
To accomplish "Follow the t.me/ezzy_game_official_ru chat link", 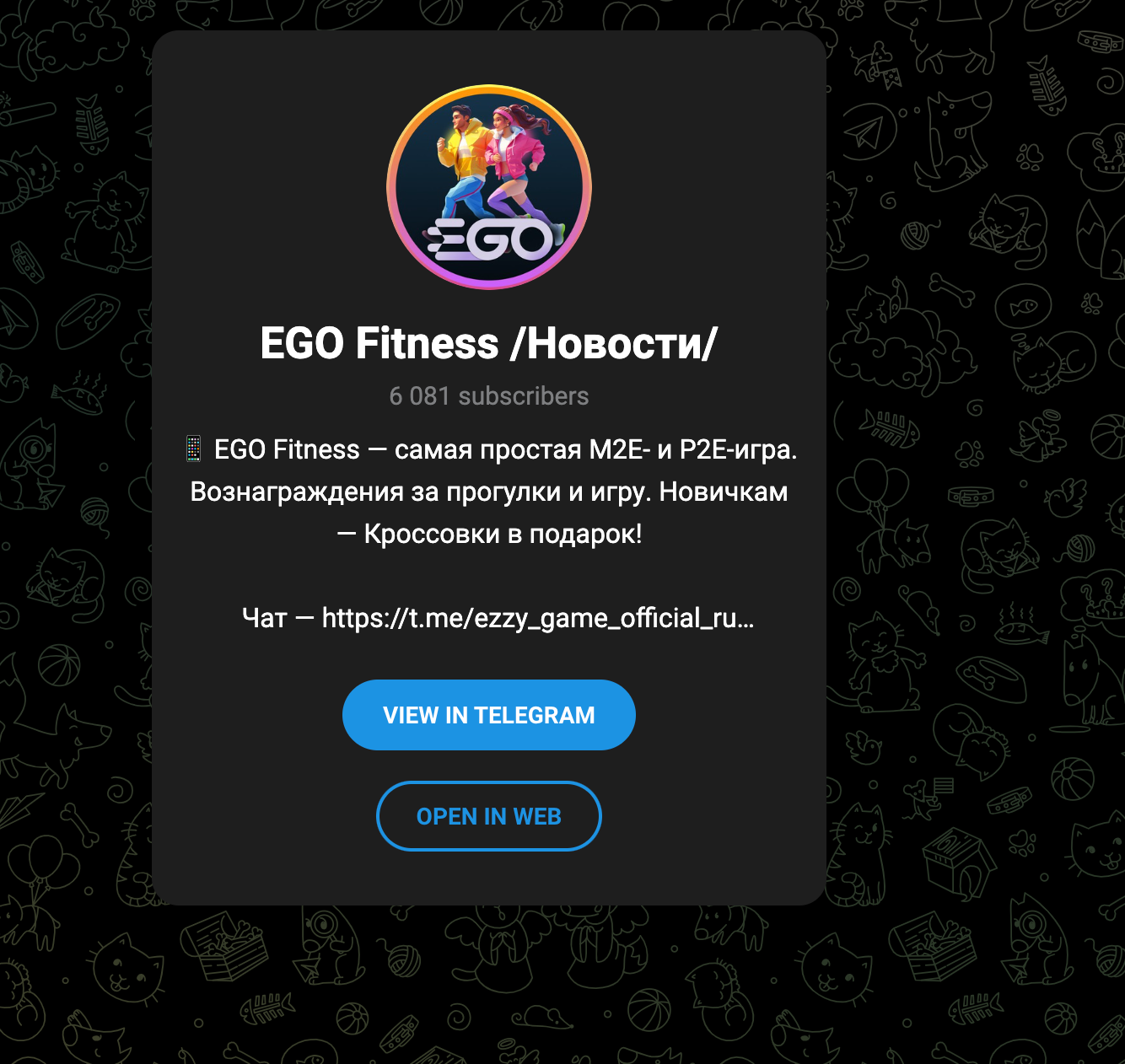I will pos(538,618).
